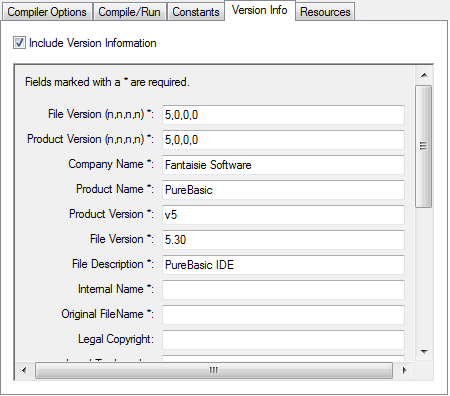The image size is (450, 396).
Task: Click the Legal Copyright field
Action: click(x=283, y=340)
